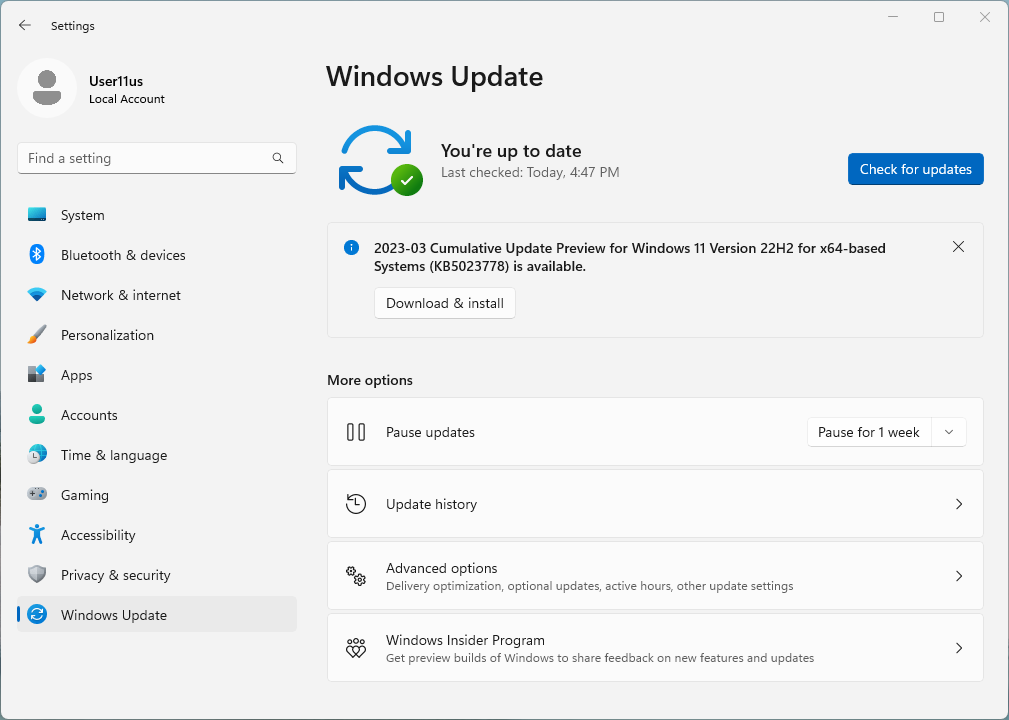
Task: Click the Accounts person icon
Action: tap(37, 414)
